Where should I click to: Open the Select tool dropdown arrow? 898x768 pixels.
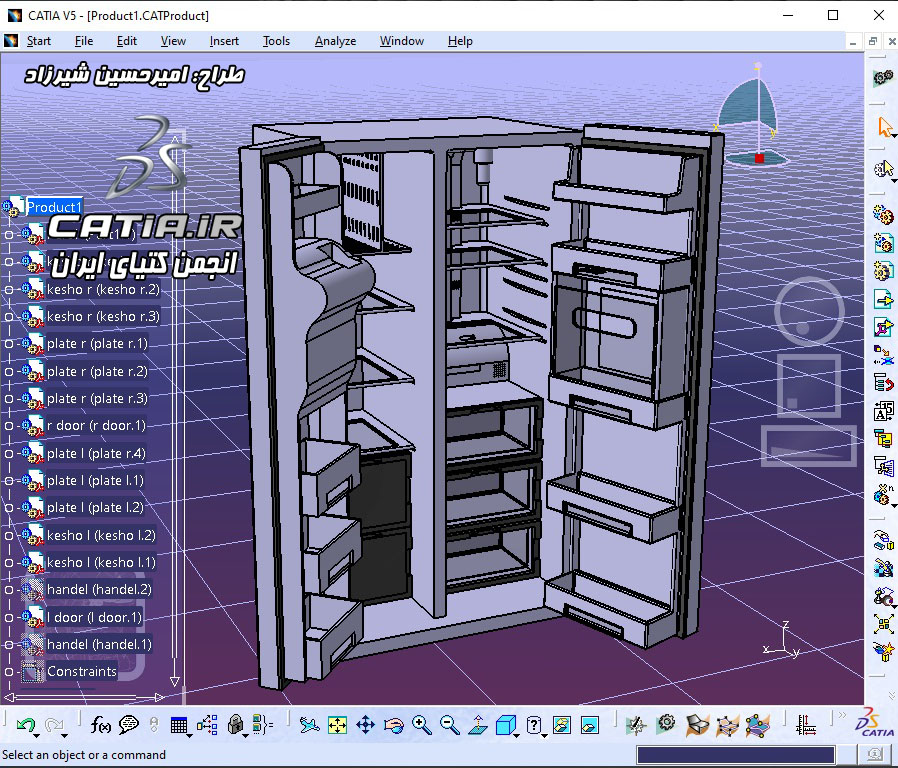click(x=894, y=136)
